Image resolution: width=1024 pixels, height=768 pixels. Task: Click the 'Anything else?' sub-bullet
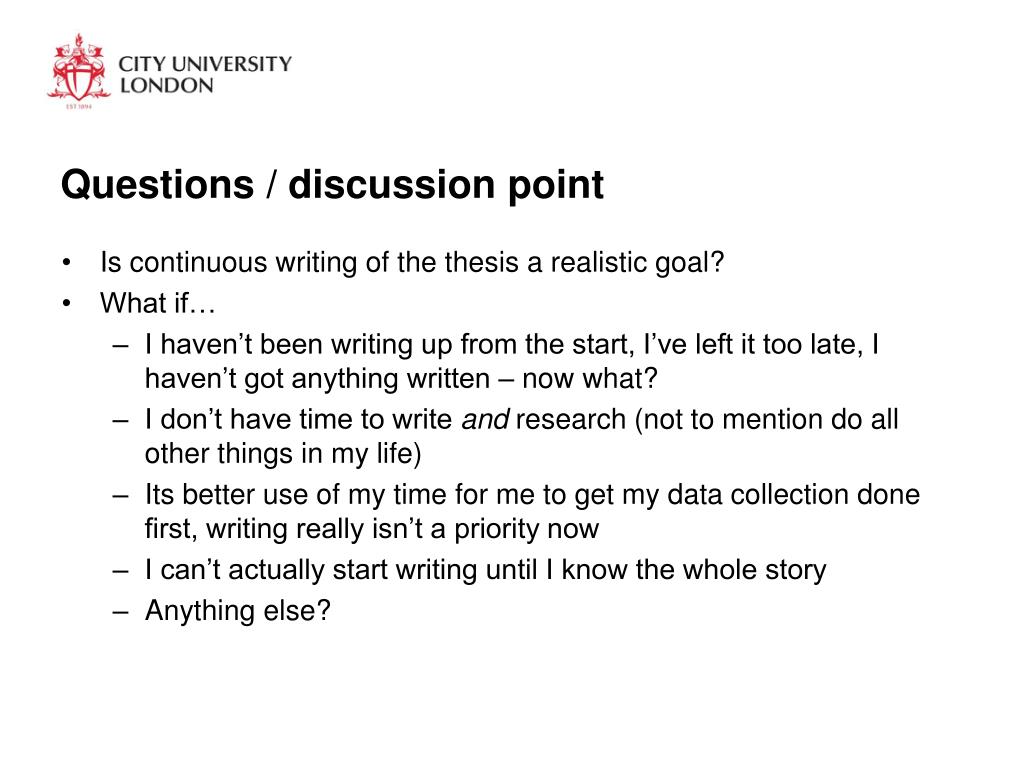[238, 611]
